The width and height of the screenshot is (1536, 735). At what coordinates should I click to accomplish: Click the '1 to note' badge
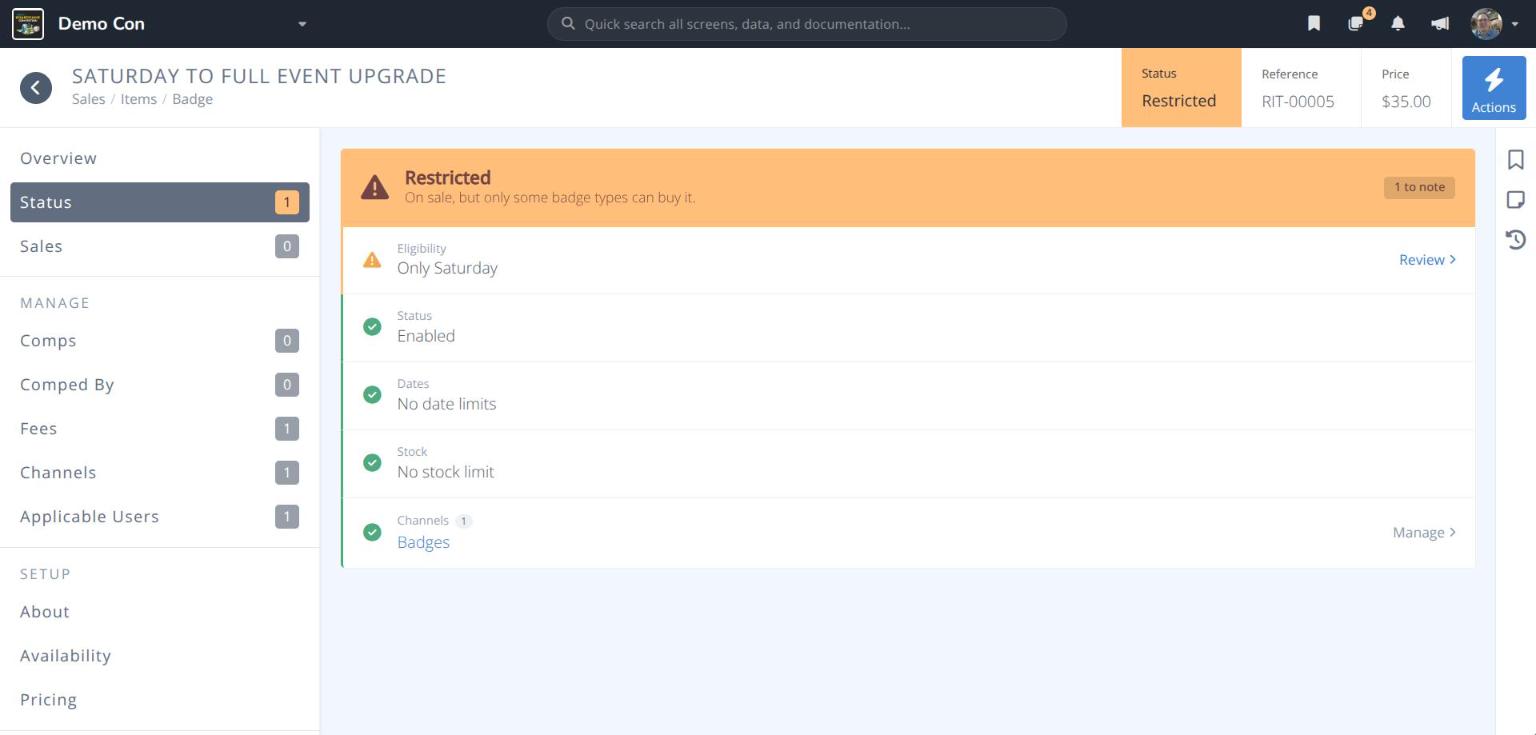(1419, 187)
